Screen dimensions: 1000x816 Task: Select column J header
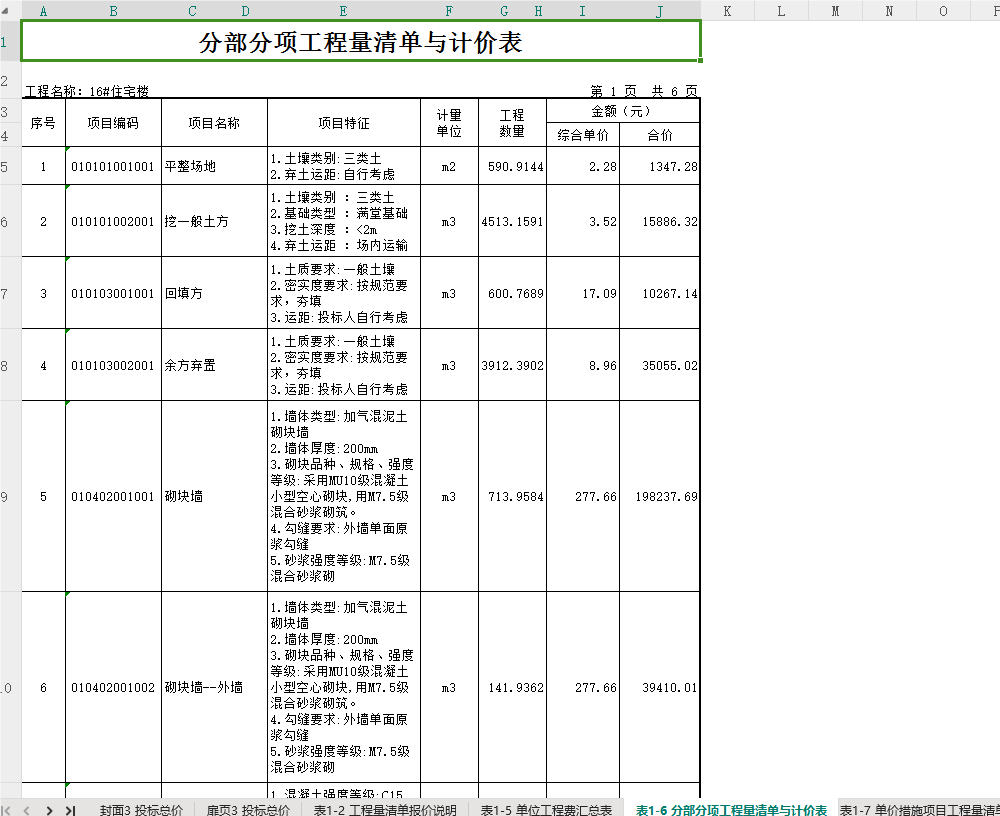pos(659,11)
